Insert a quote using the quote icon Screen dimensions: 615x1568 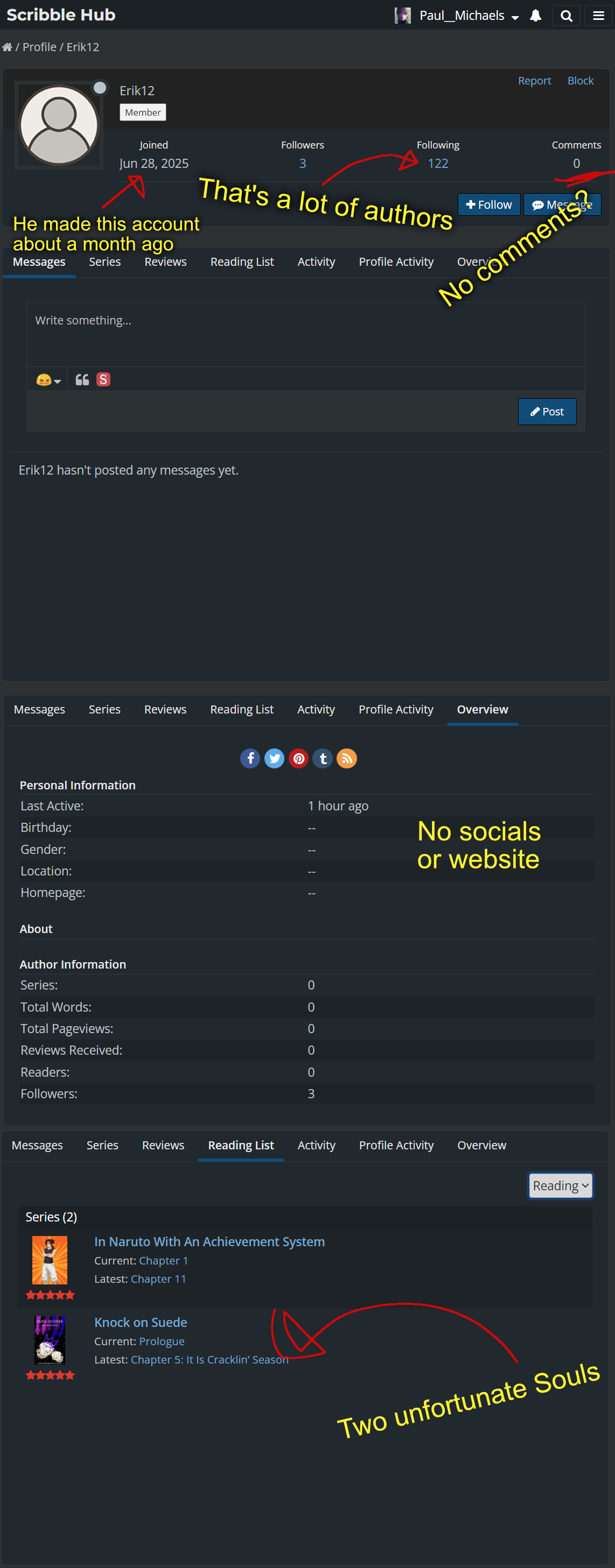82,380
